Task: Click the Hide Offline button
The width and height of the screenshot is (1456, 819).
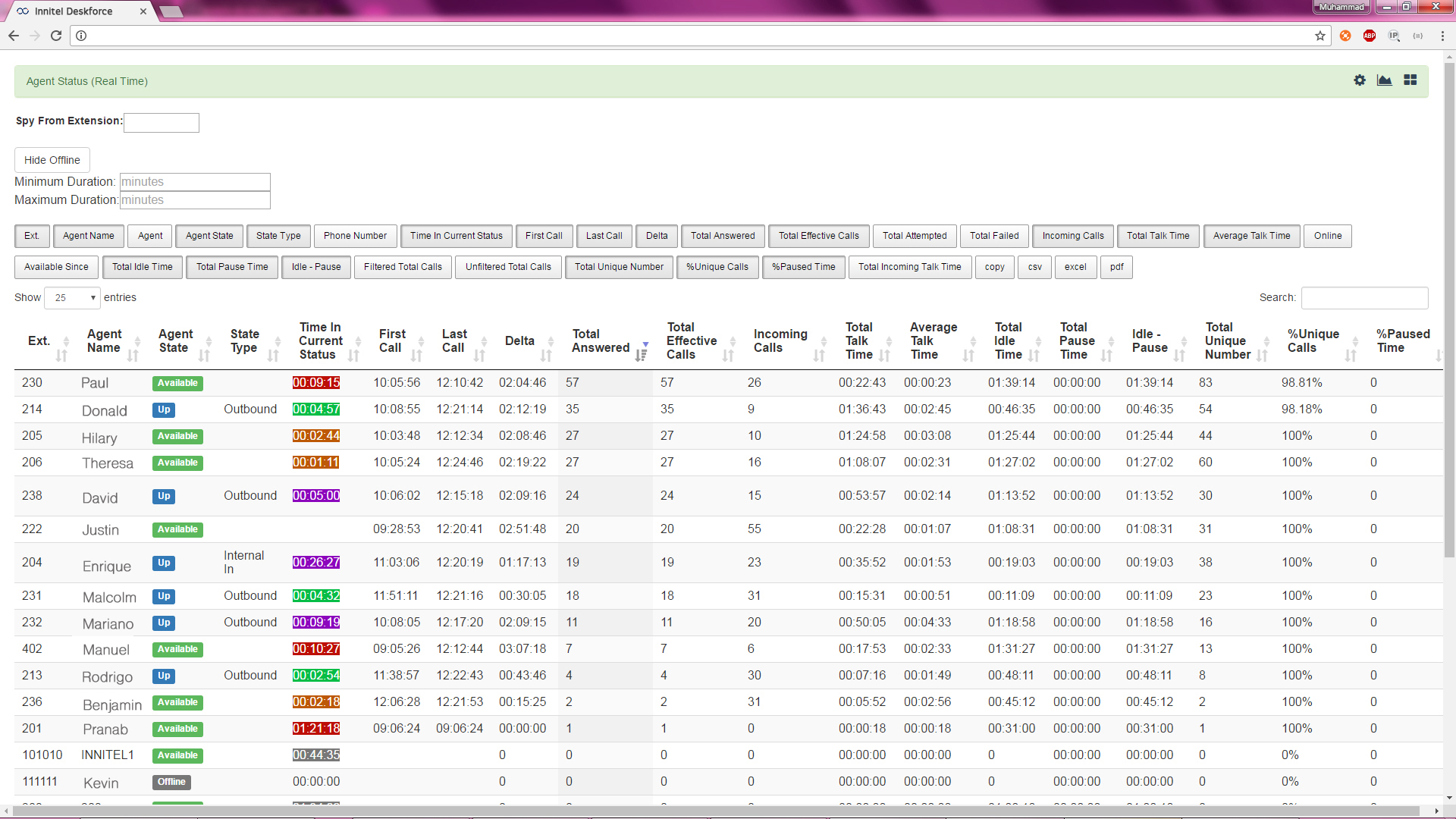Action: coord(52,160)
